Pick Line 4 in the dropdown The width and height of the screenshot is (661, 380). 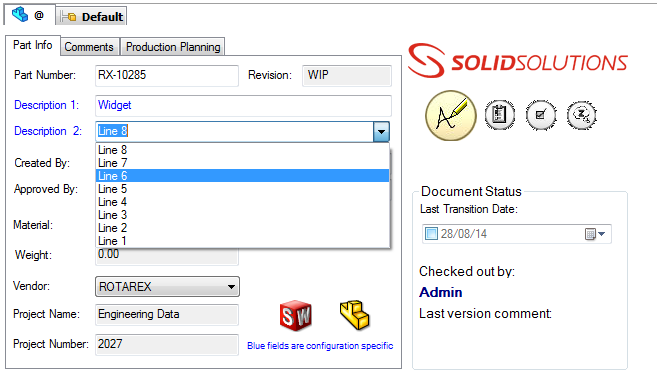[x=242, y=202]
